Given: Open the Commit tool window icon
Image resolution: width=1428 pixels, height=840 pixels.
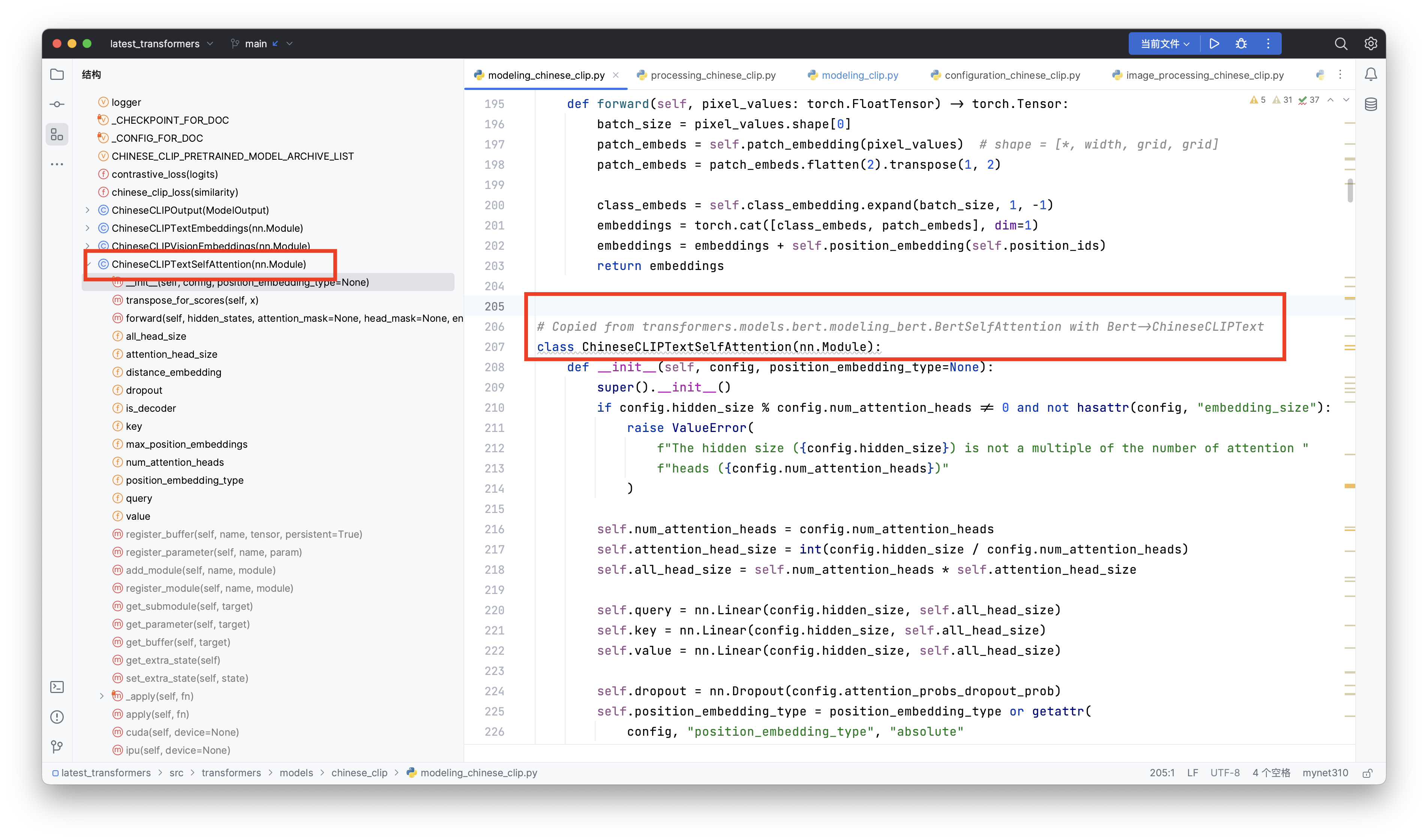Looking at the screenshot, I should [57, 104].
